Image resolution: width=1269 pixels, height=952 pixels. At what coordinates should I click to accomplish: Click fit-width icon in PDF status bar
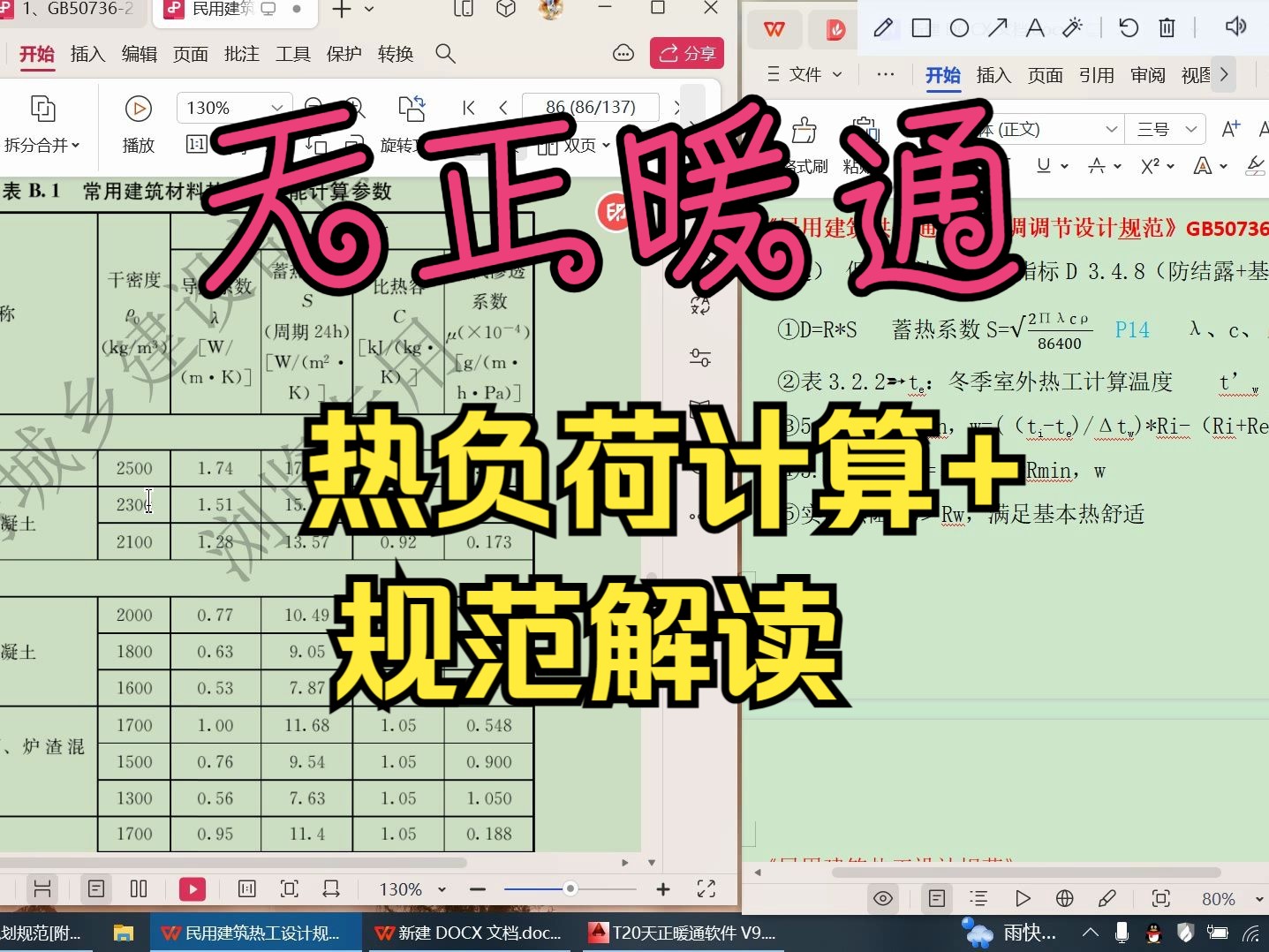[x=331, y=889]
